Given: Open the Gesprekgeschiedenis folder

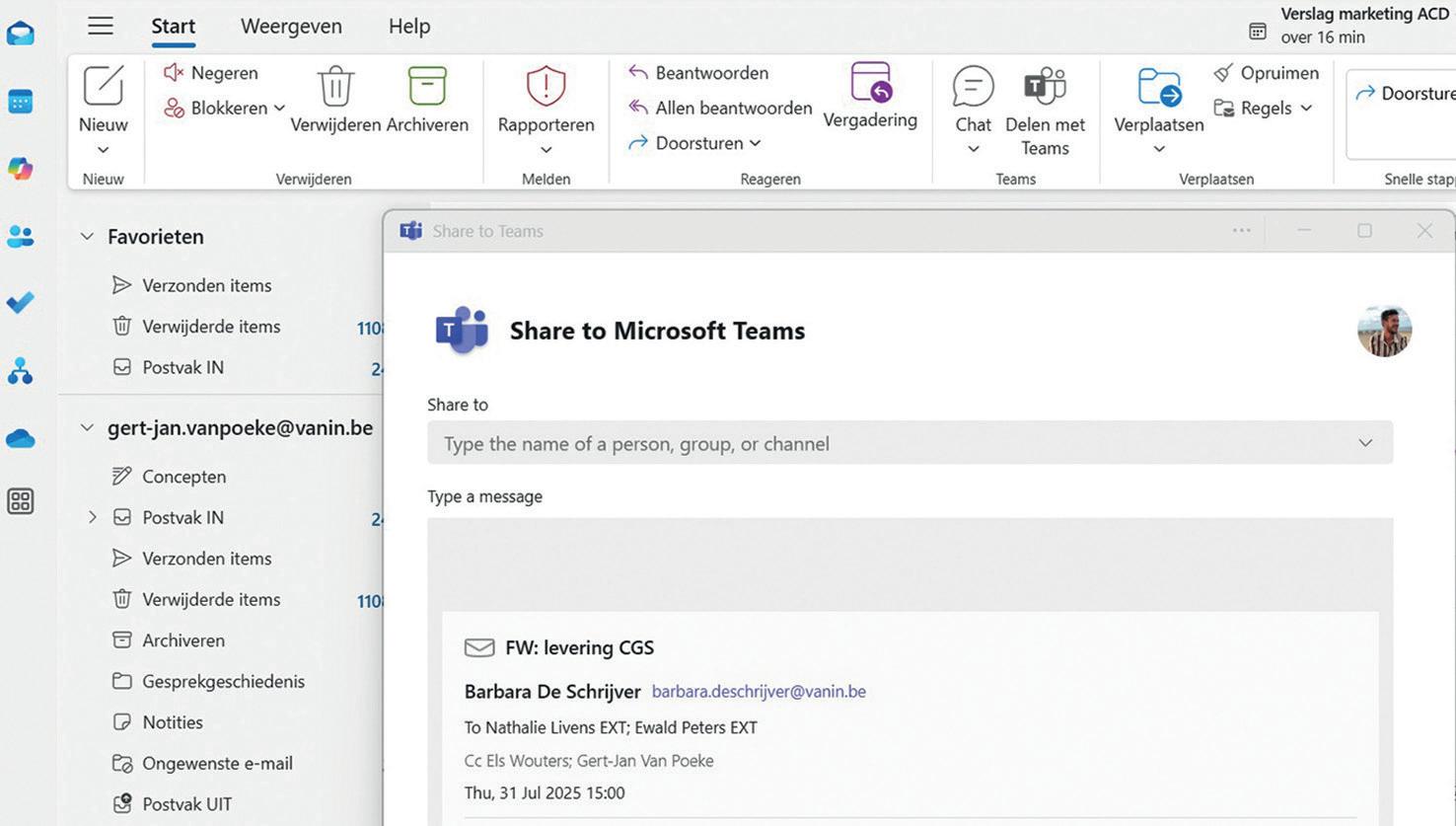Looking at the screenshot, I should [x=223, y=681].
